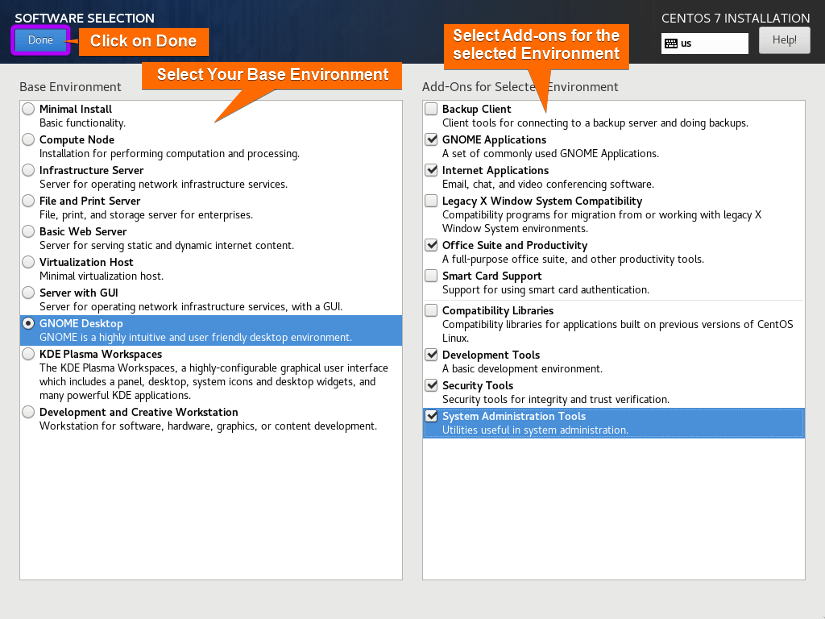Toggle the System Administration Tools checkbox
Image resolution: width=825 pixels, height=619 pixels.
pos(431,416)
